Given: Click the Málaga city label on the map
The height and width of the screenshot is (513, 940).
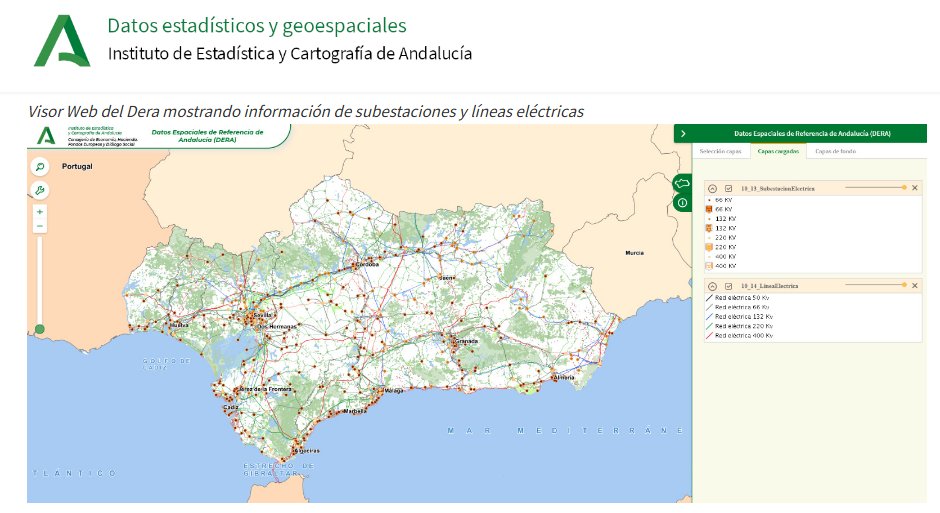Looking at the screenshot, I should tap(394, 391).
